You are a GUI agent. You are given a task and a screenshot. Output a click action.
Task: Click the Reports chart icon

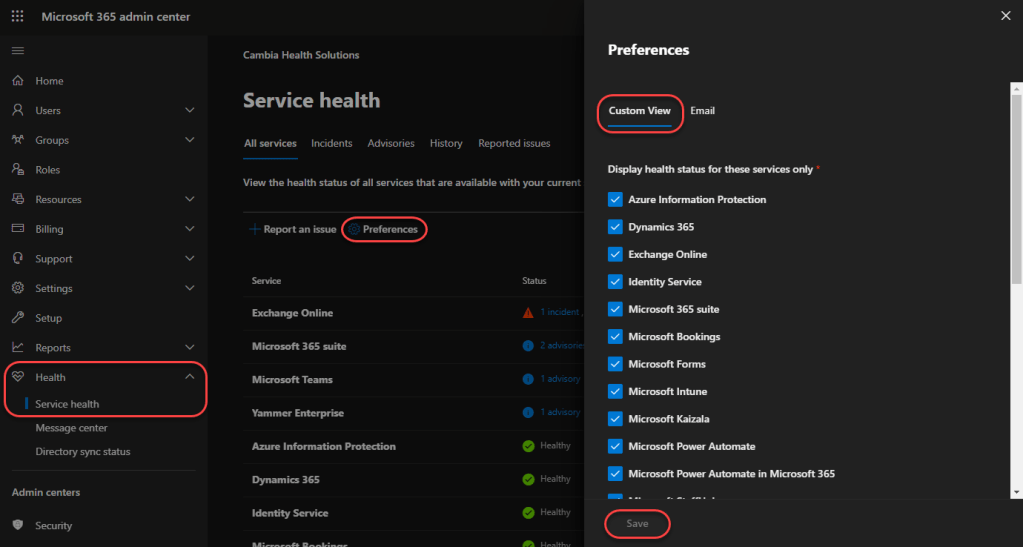[x=18, y=348]
